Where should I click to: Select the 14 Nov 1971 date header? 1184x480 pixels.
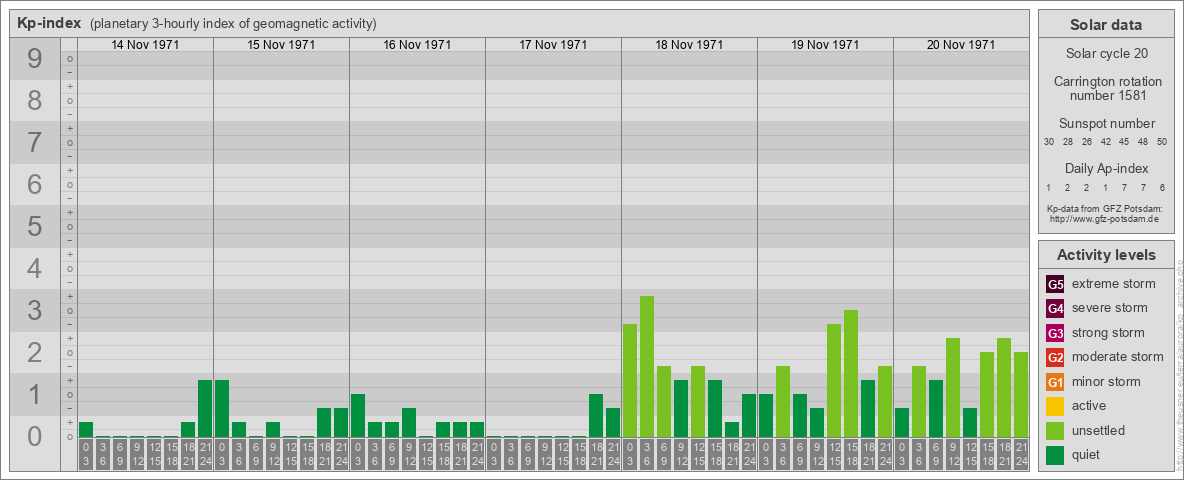(145, 45)
